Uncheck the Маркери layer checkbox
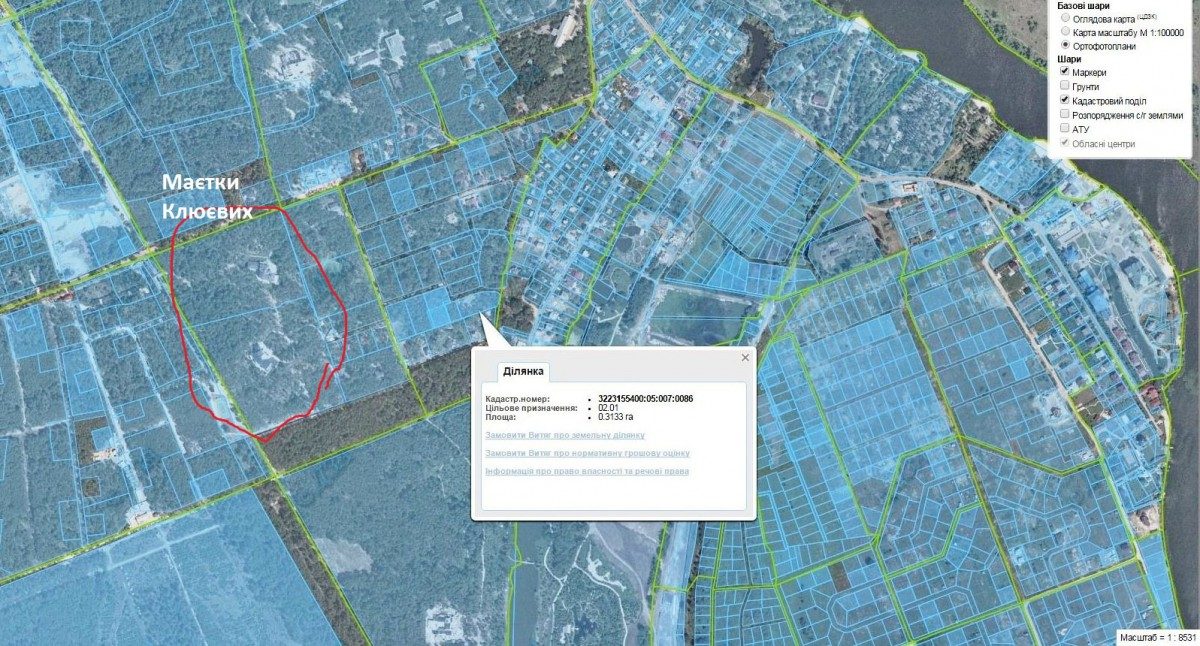Image resolution: width=1200 pixels, height=646 pixels. (x=1066, y=72)
